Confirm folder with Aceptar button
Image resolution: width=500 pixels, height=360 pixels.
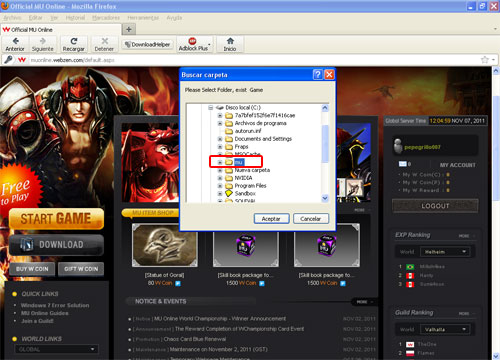click(x=271, y=219)
